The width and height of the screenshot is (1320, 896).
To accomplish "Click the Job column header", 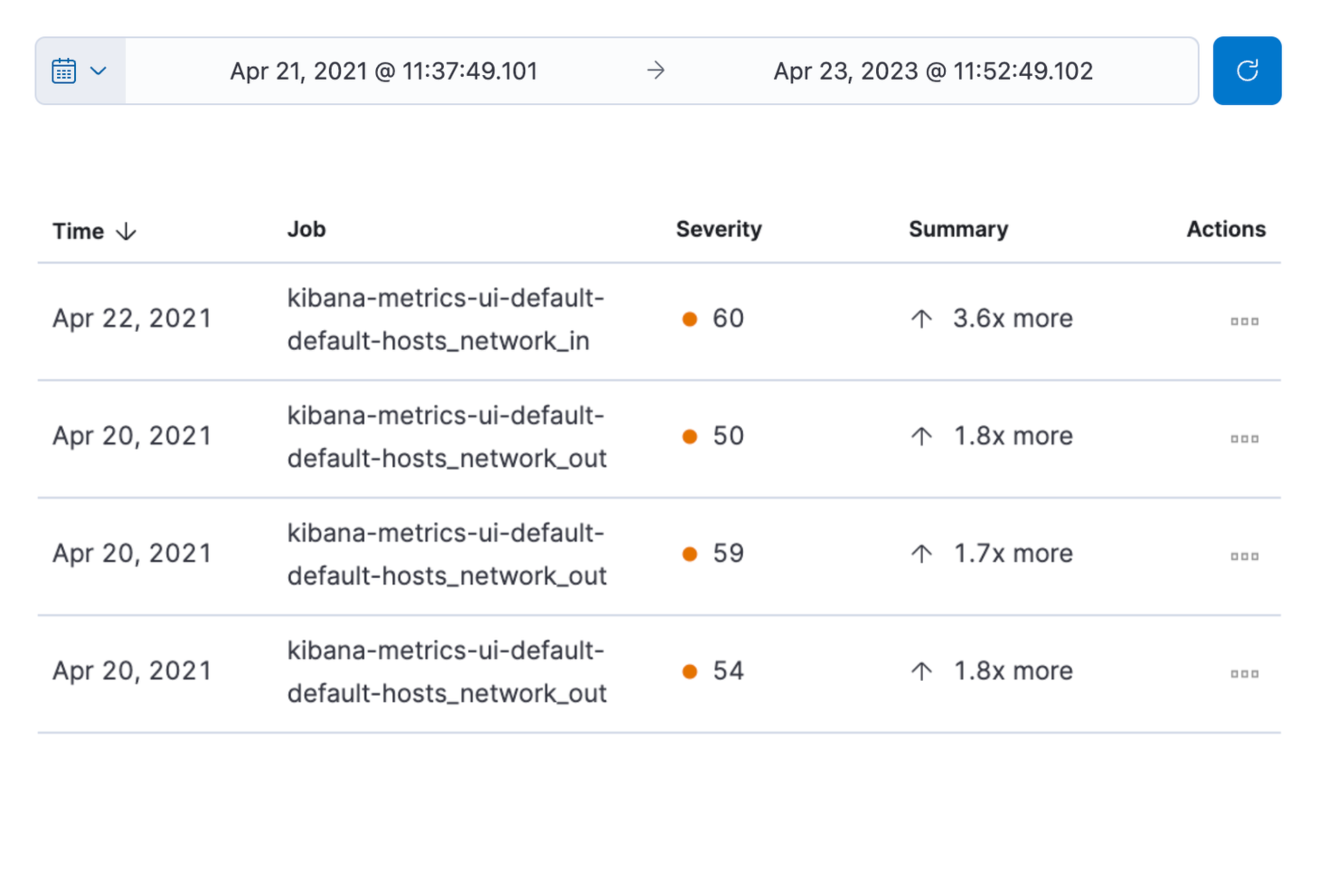I will [x=306, y=230].
